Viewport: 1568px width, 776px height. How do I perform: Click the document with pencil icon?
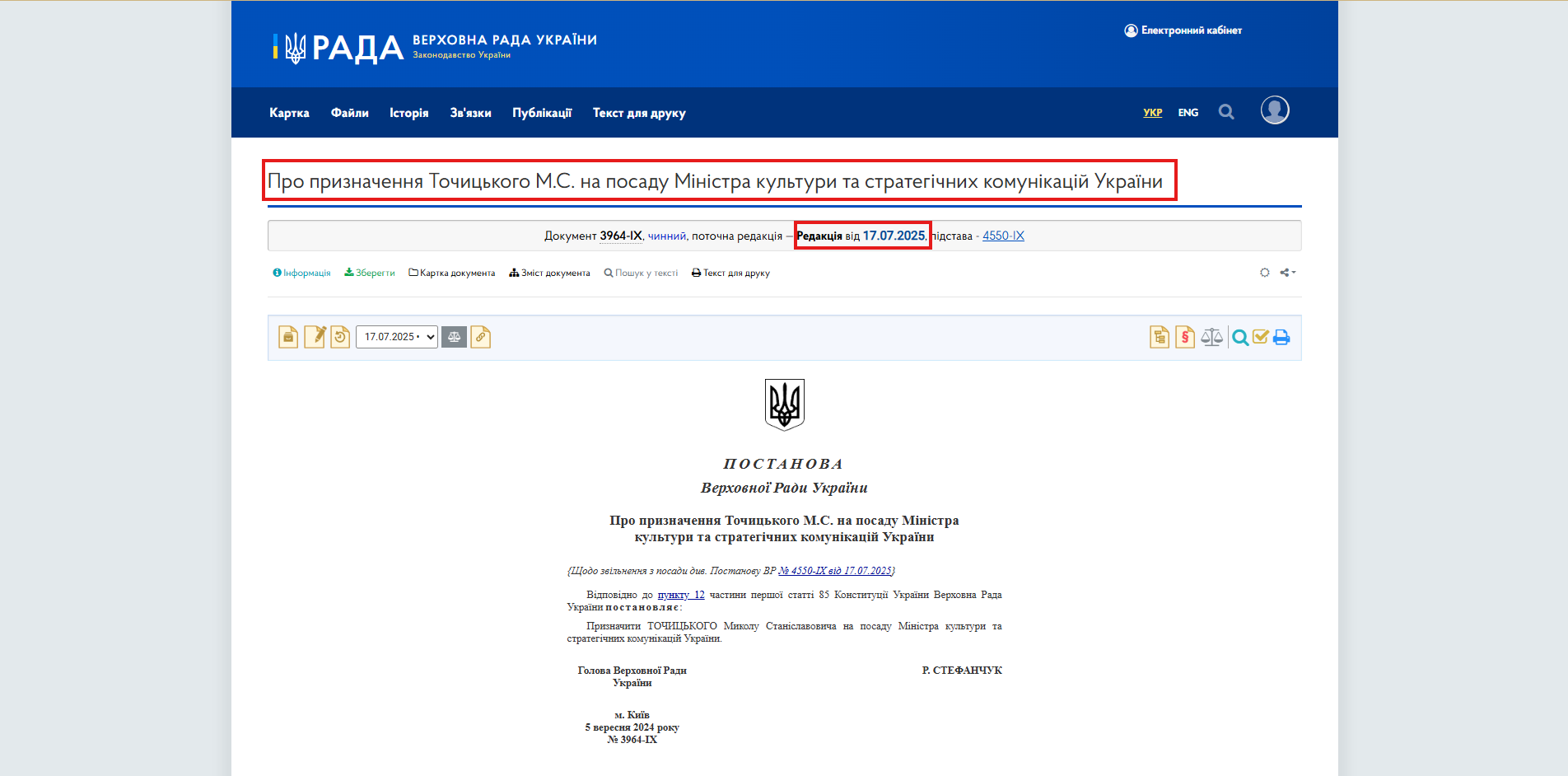pyautogui.click(x=315, y=337)
